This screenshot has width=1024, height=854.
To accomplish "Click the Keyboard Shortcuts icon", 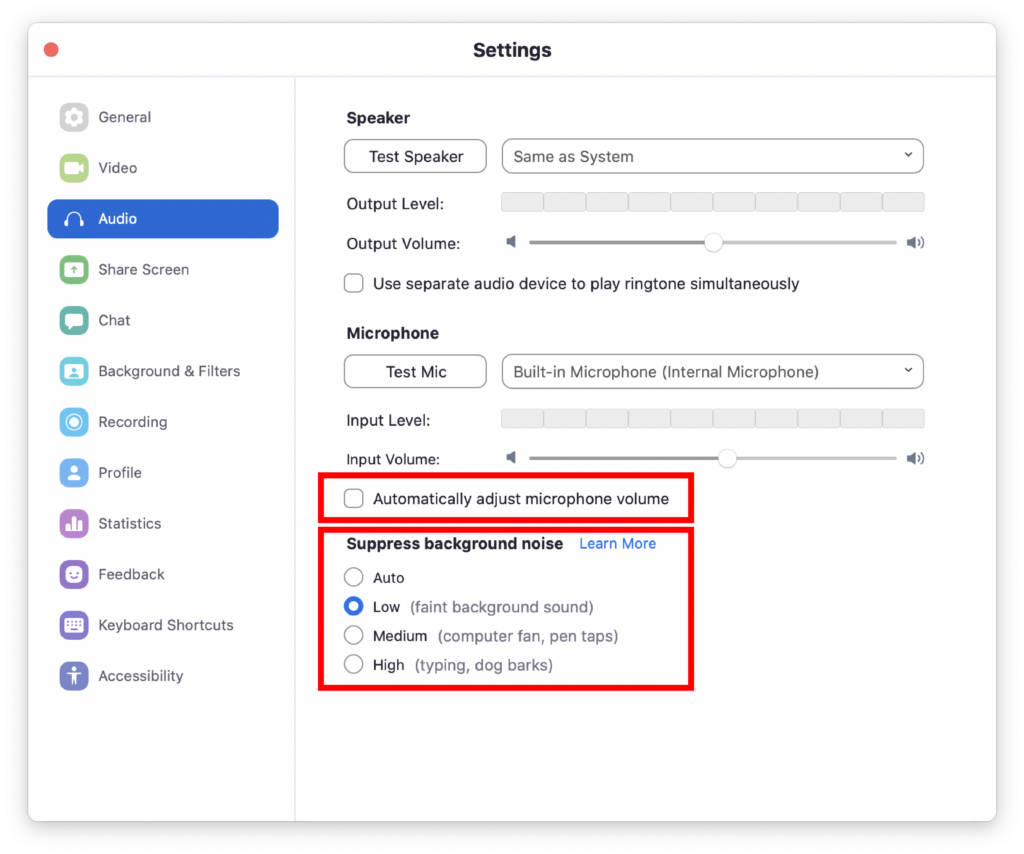I will click(x=74, y=625).
